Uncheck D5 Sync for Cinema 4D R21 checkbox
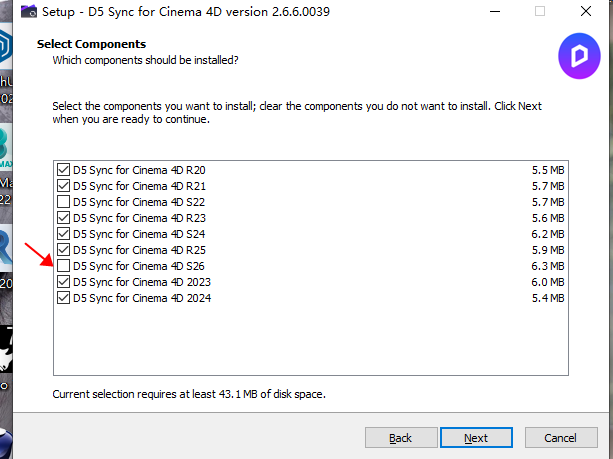The width and height of the screenshot is (613, 459). point(63,186)
